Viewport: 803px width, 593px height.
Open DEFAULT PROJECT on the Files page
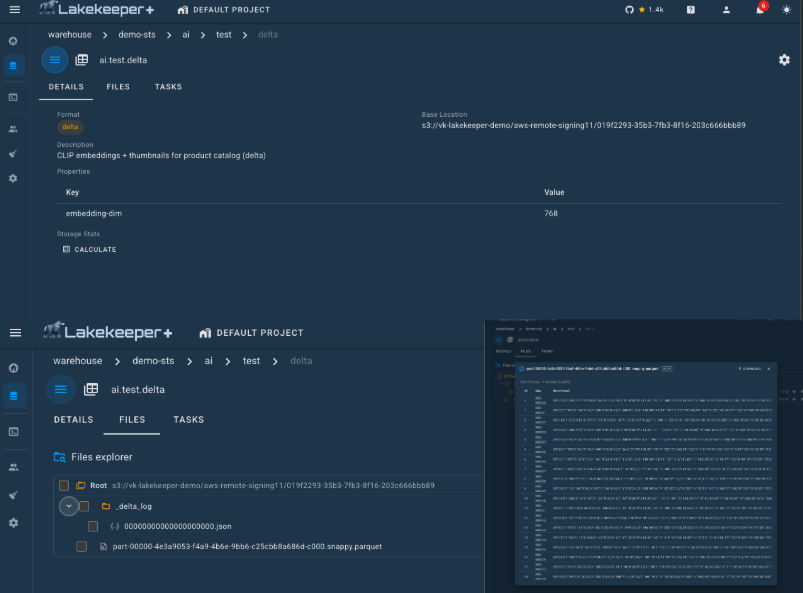click(x=251, y=333)
